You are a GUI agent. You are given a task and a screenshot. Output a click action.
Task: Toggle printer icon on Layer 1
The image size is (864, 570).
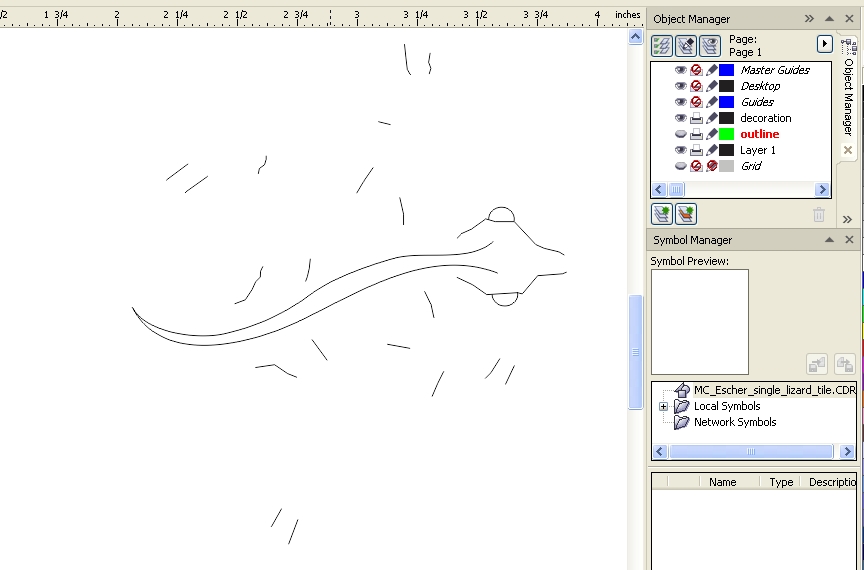[x=696, y=150]
